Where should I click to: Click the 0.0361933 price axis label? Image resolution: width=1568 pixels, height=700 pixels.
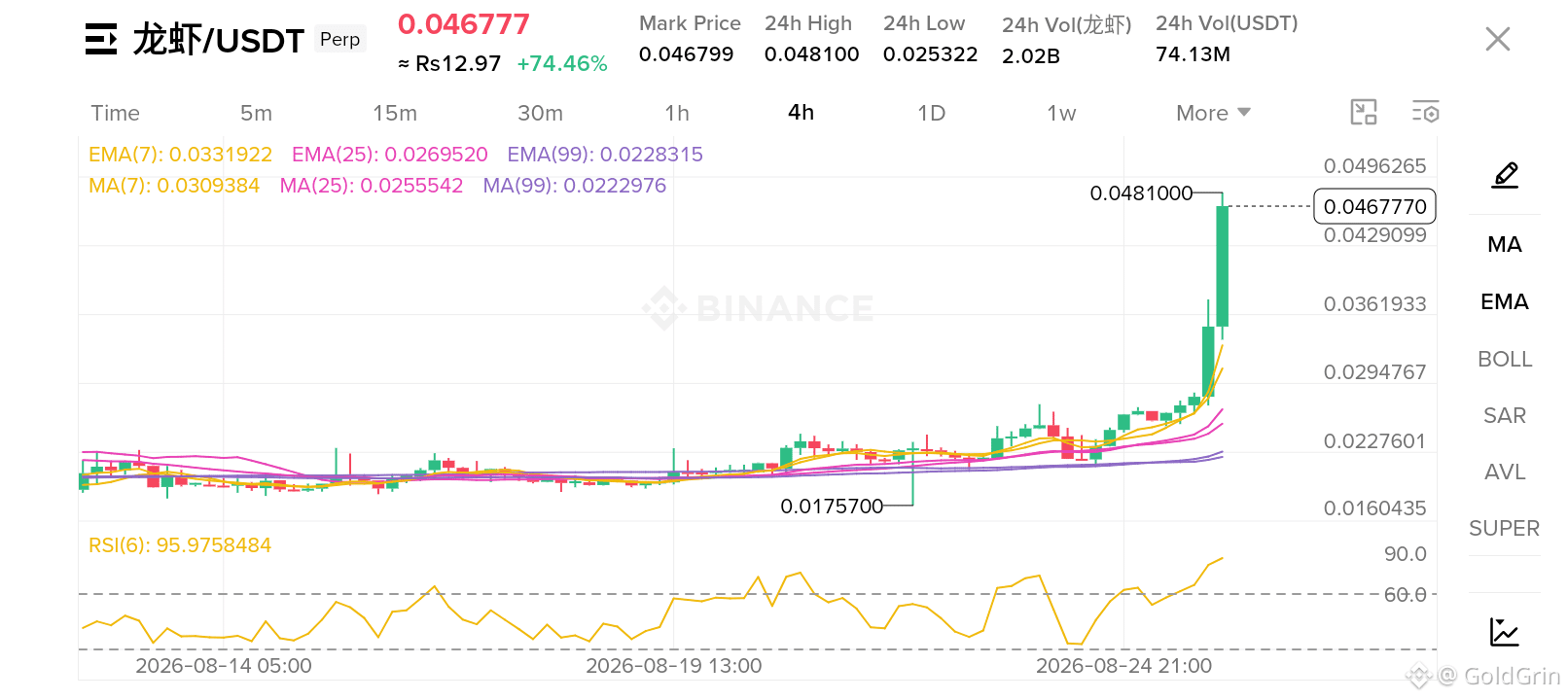(1375, 304)
